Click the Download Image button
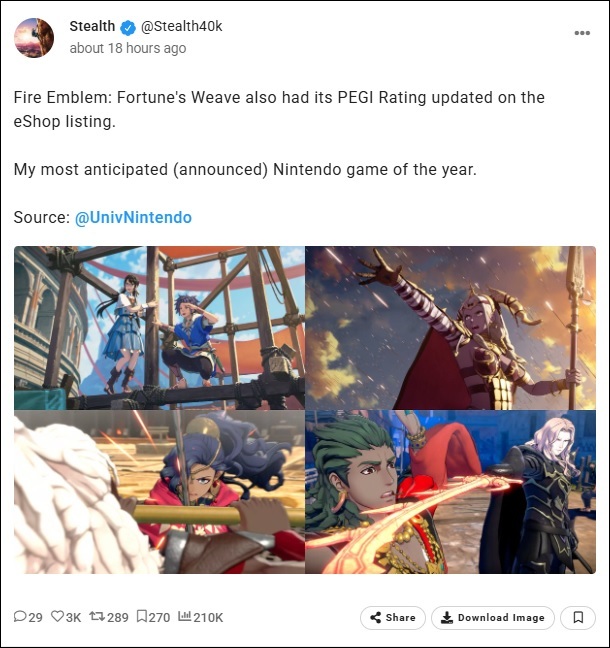Viewport: 610px width, 648px height. coord(493,618)
